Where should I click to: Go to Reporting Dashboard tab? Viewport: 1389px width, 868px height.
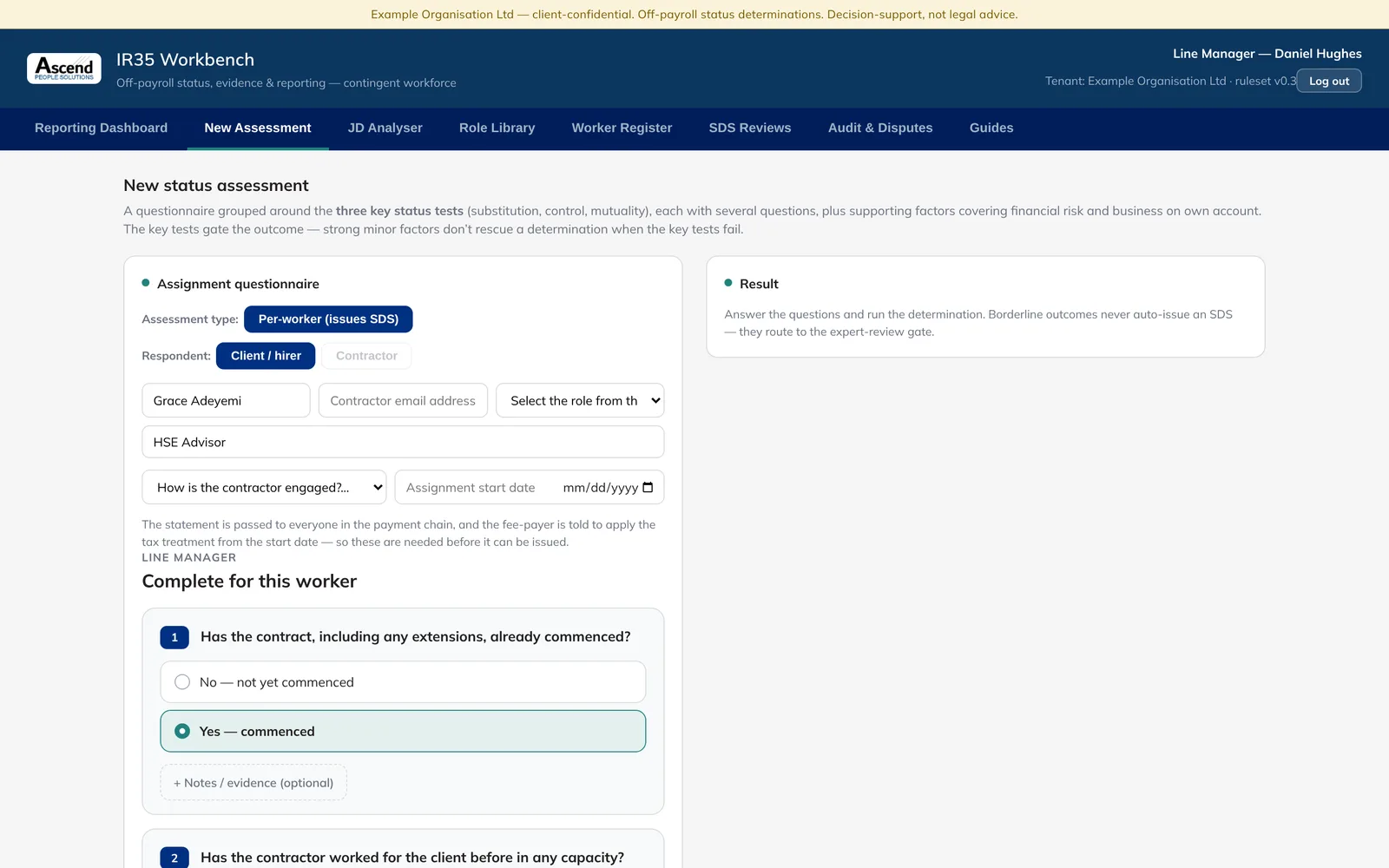[101, 128]
